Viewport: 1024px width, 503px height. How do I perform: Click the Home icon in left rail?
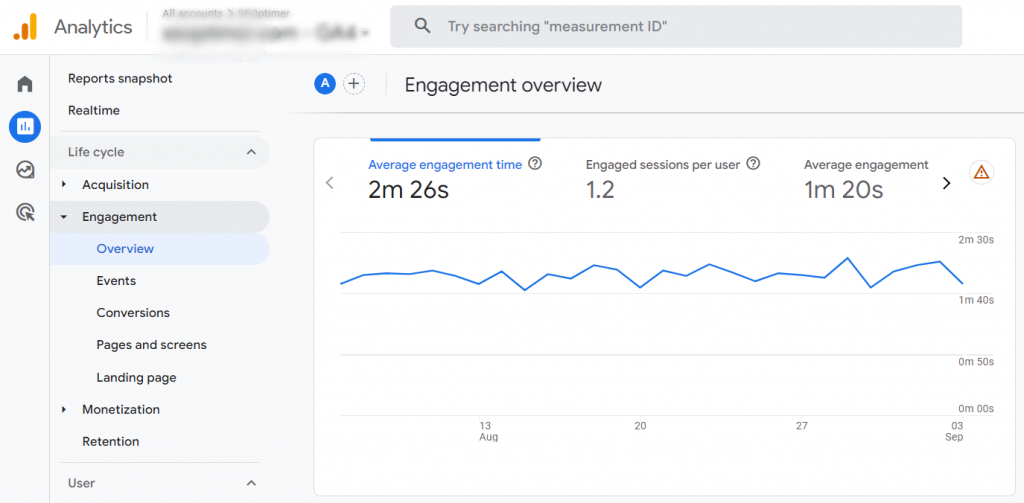tap(25, 84)
